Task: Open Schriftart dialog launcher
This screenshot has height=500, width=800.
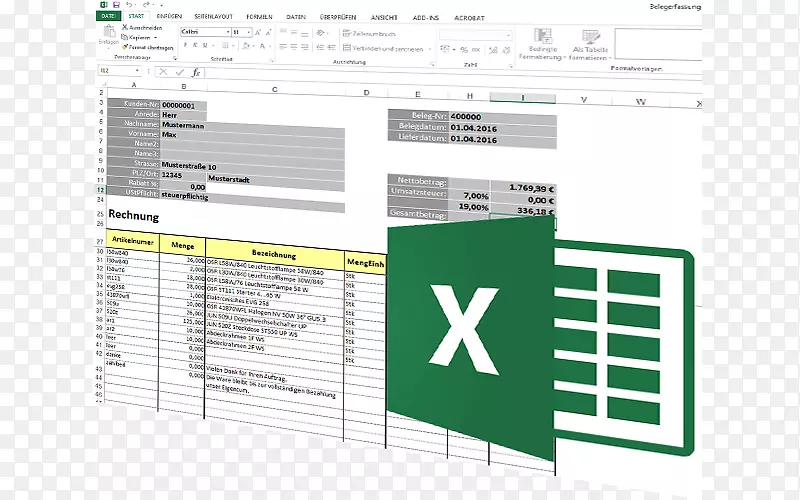Action: pos(271,61)
